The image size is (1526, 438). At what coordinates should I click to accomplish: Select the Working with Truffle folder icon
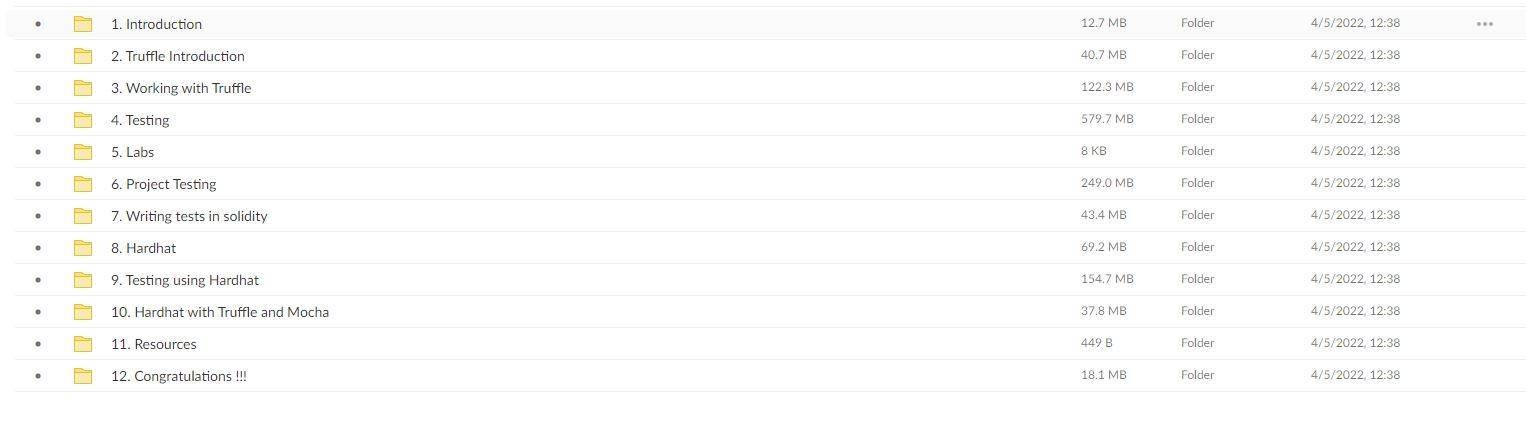[x=83, y=88]
